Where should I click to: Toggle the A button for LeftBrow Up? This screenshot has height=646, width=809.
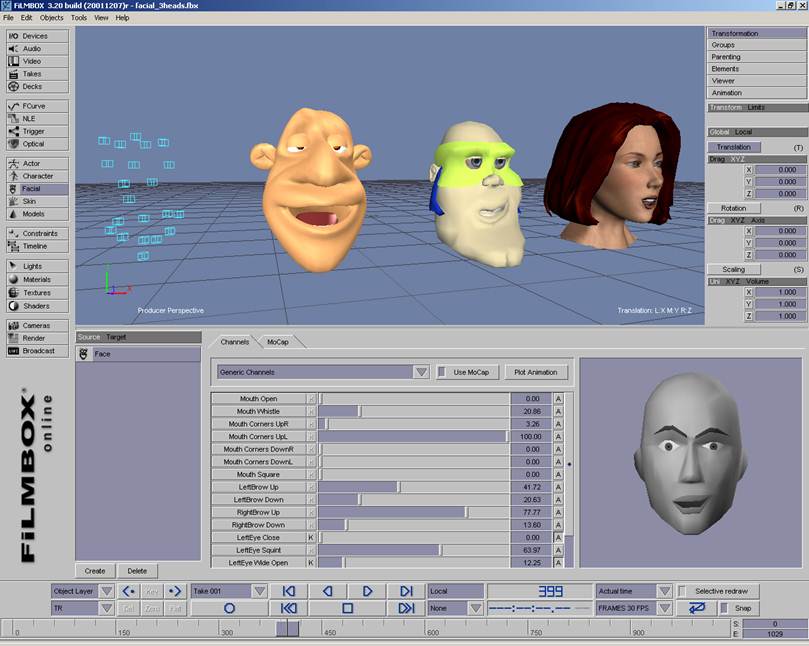tap(558, 487)
